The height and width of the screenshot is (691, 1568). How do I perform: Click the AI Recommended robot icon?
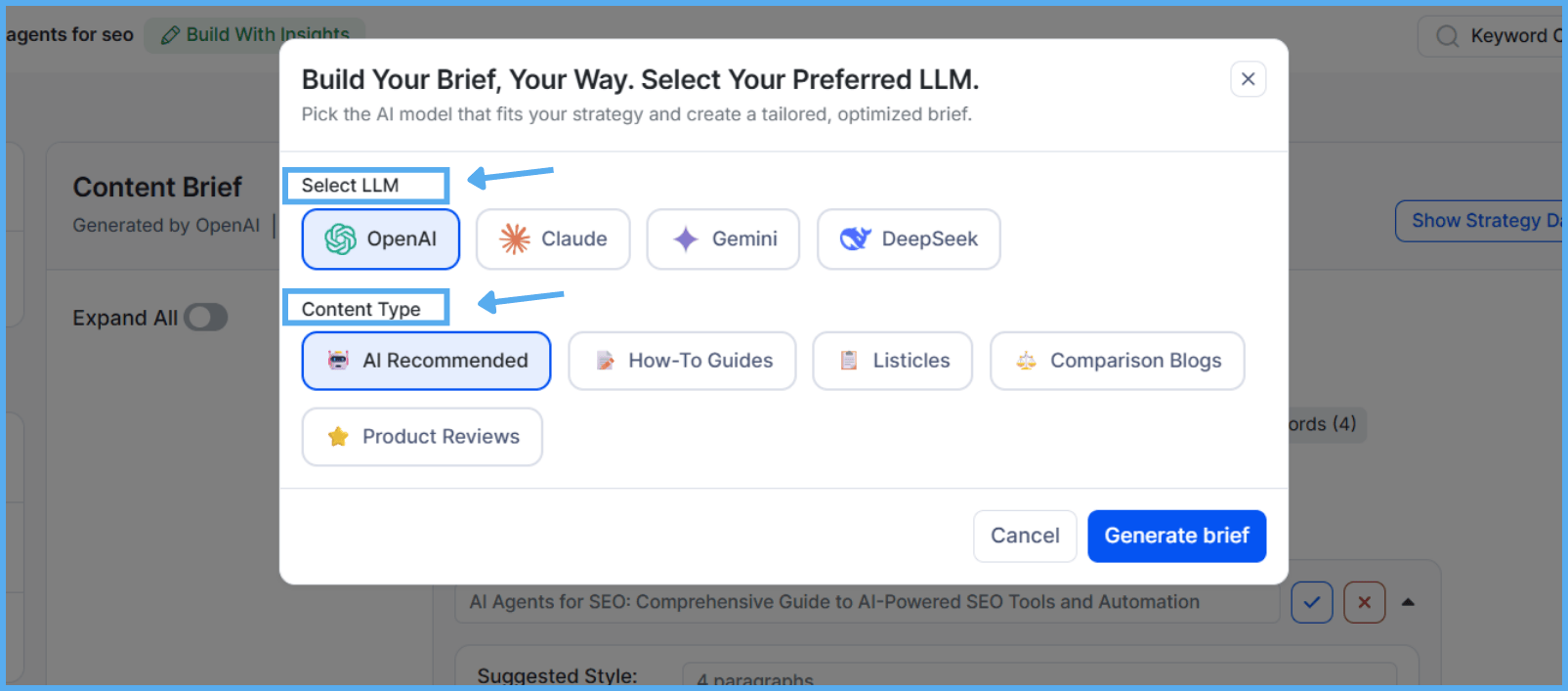[338, 361]
